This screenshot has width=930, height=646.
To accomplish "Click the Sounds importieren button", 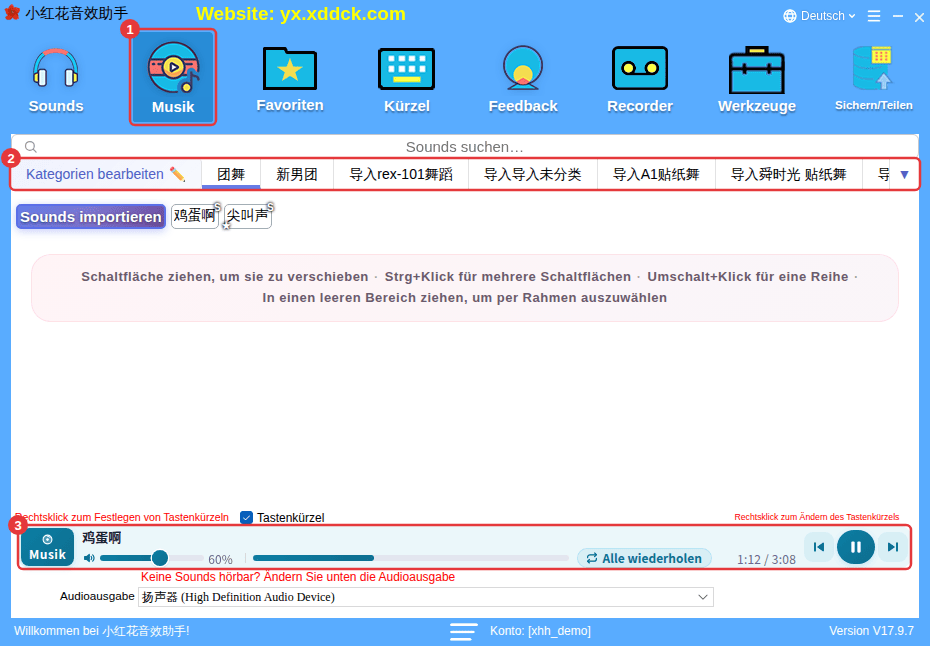I will pyautogui.click(x=91, y=217).
